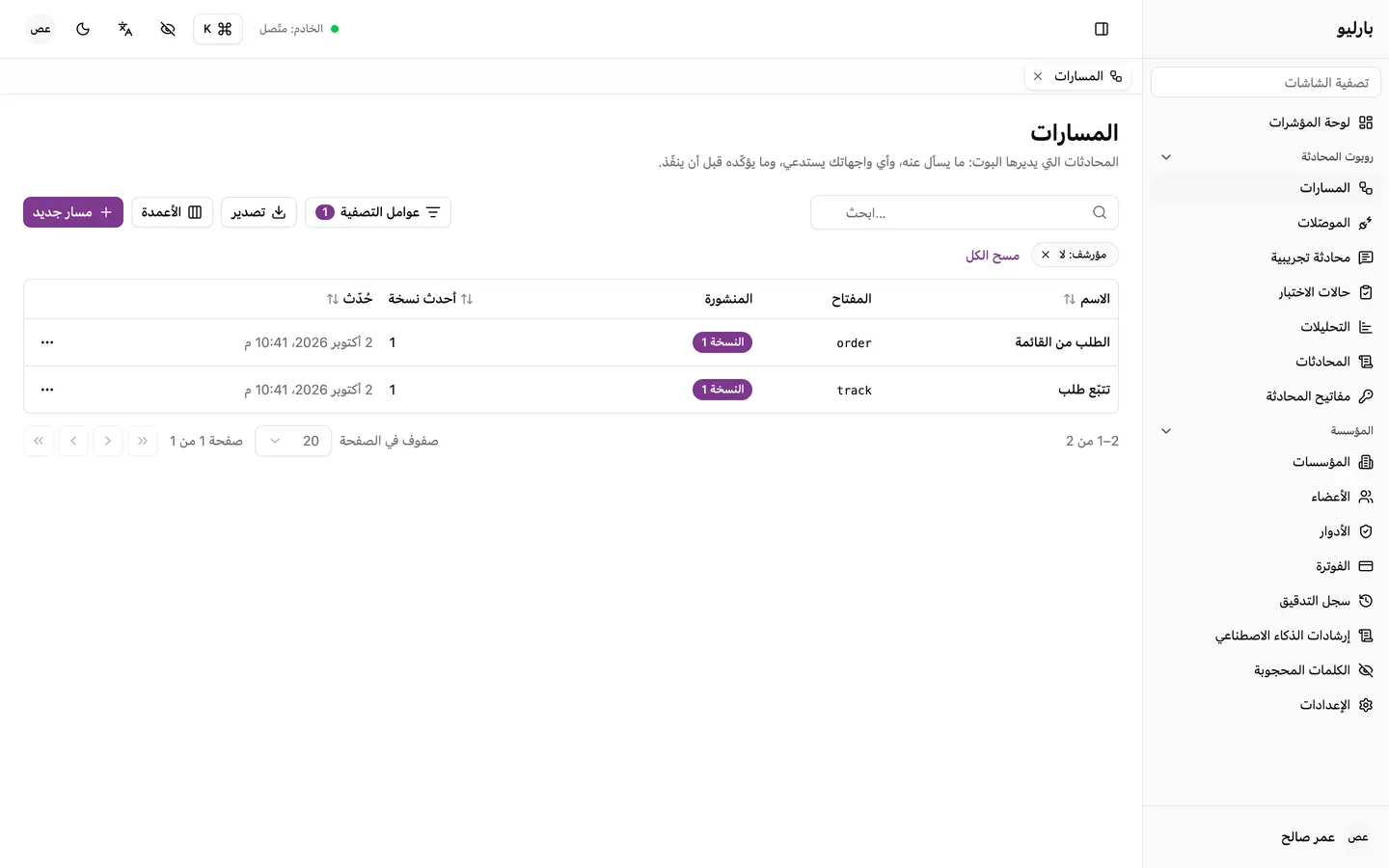Click the المحادثات conversations icon

(x=1366, y=362)
